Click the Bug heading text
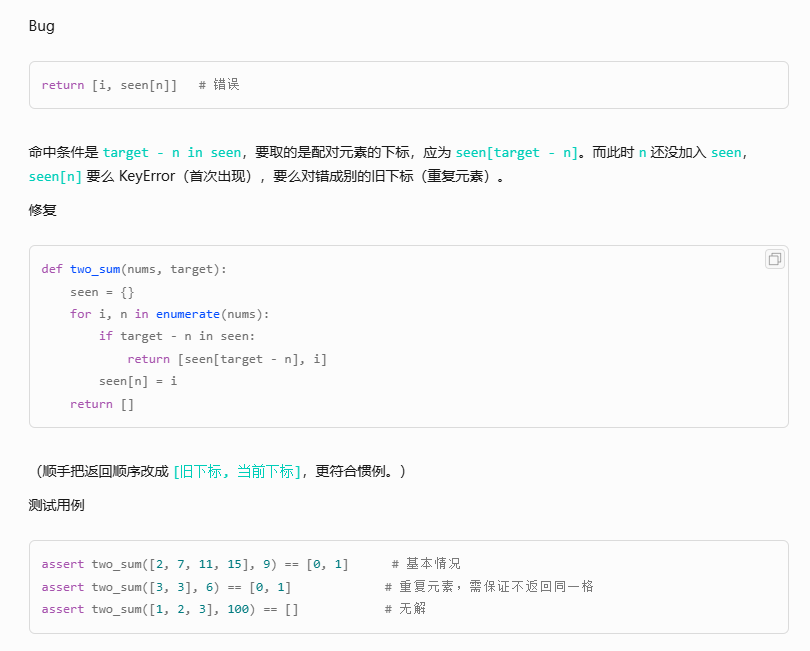Image resolution: width=810 pixels, height=651 pixels. coord(41,26)
